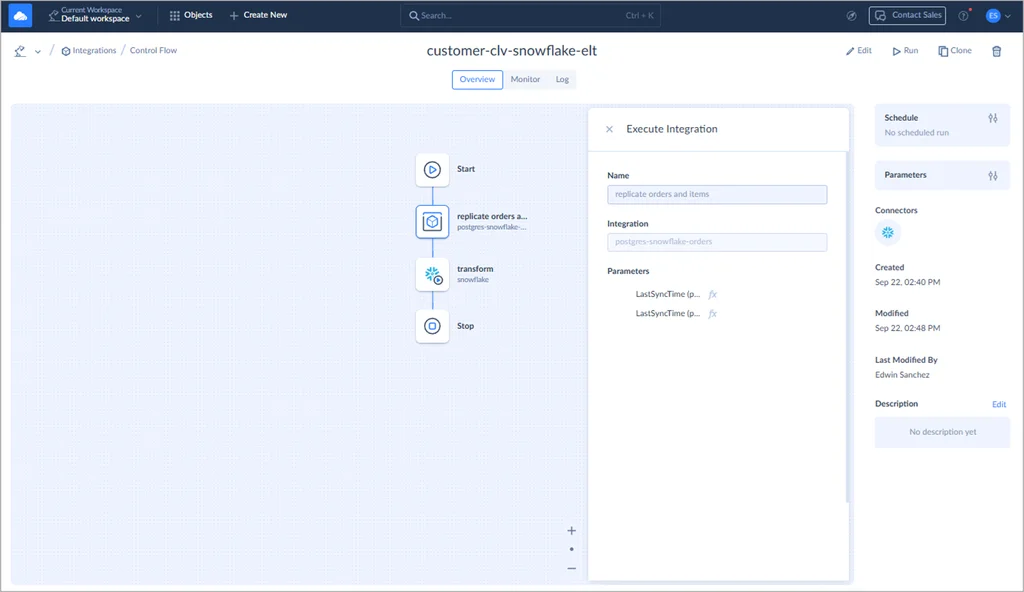Clone the integration with Clone button

pos(955,50)
